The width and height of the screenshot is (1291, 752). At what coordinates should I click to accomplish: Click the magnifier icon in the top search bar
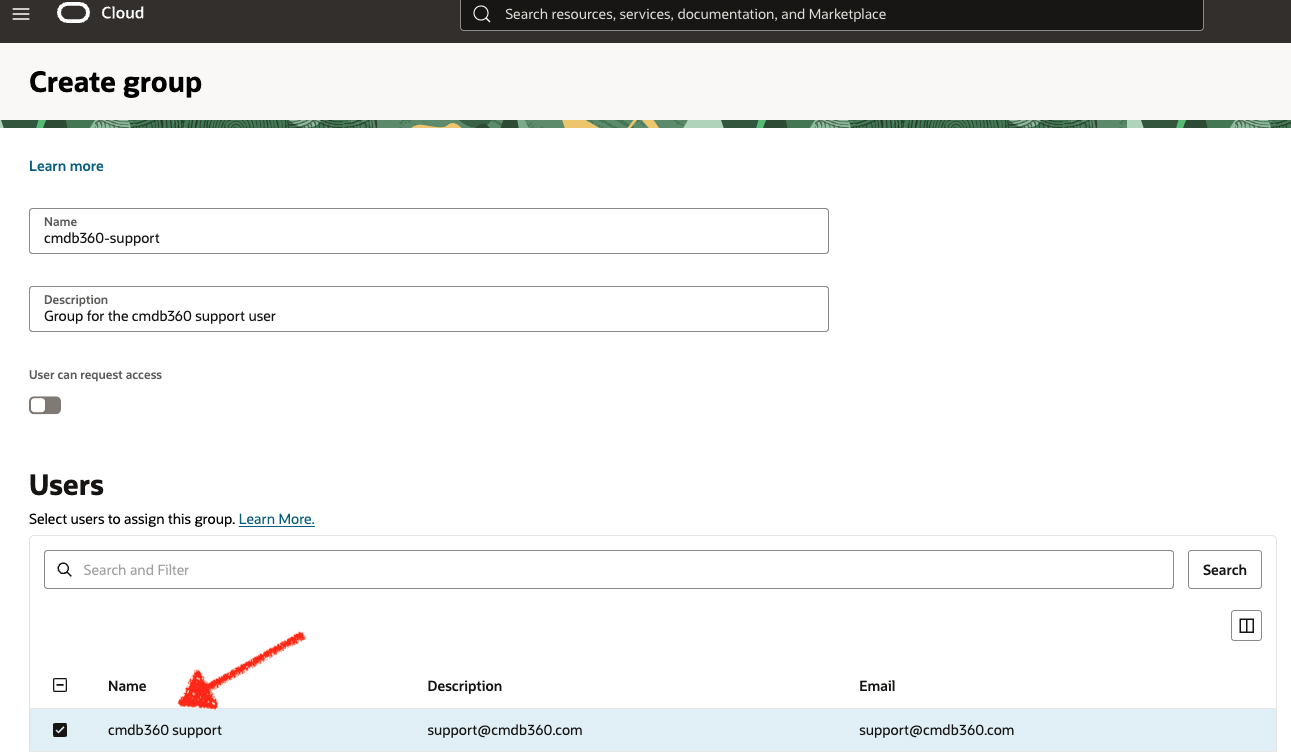482,14
